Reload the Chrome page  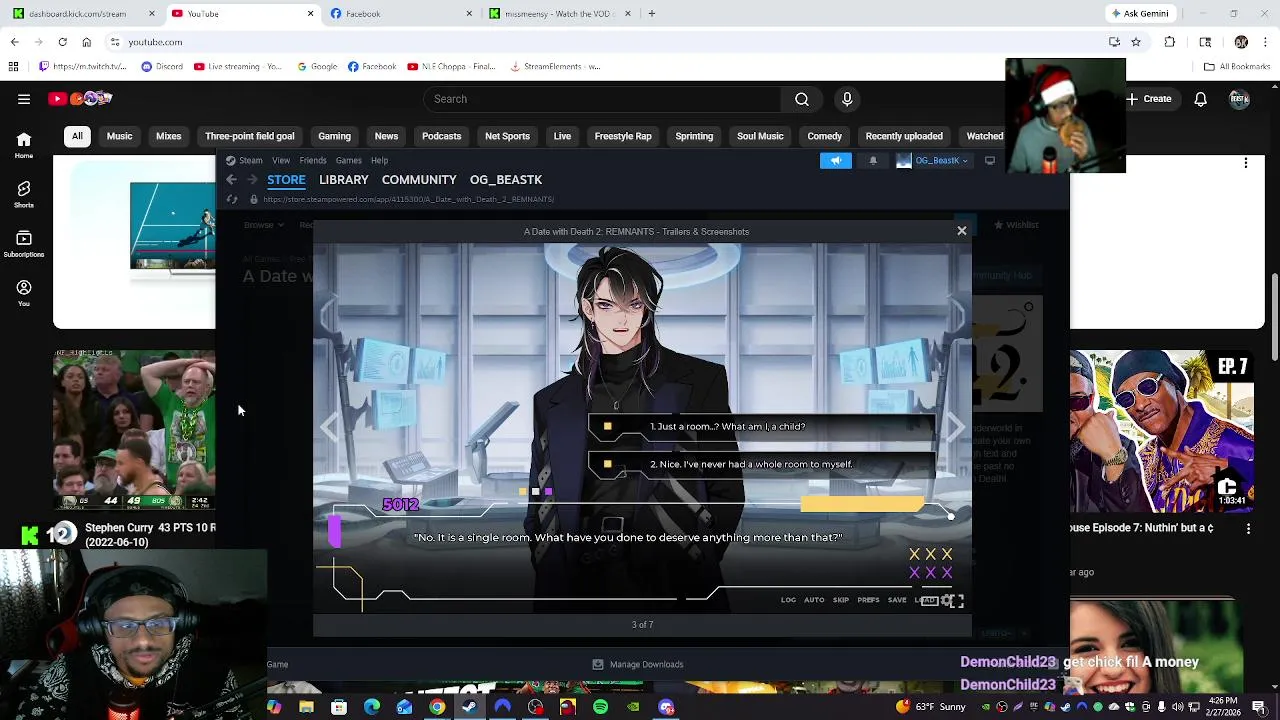point(62,42)
